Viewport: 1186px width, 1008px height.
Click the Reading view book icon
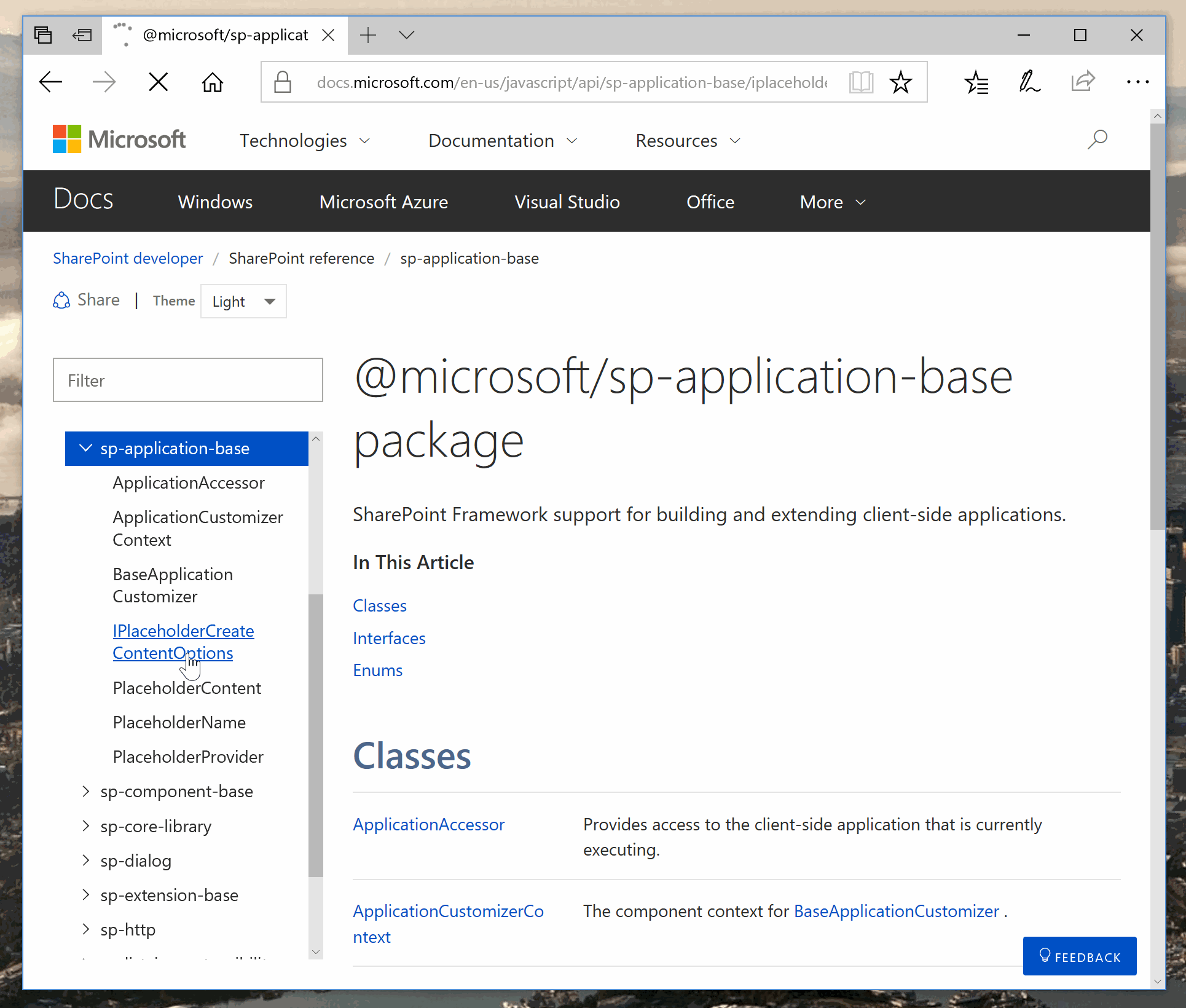click(862, 83)
